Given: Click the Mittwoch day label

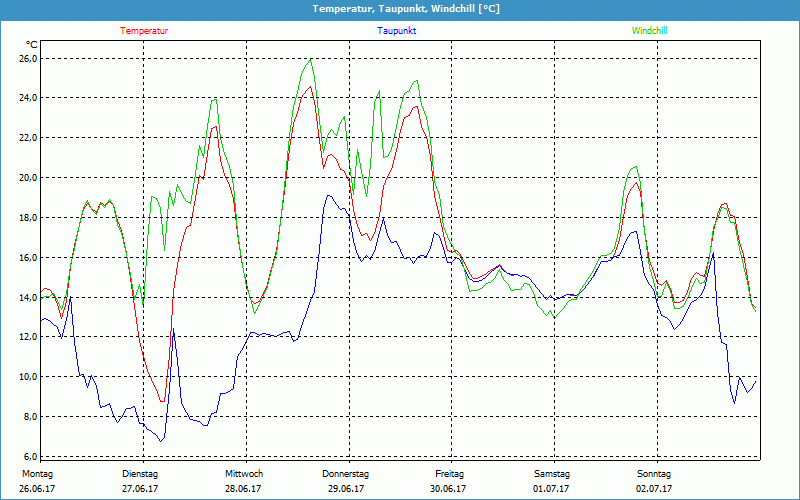Looking at the screenshot, I should point(244,474).
